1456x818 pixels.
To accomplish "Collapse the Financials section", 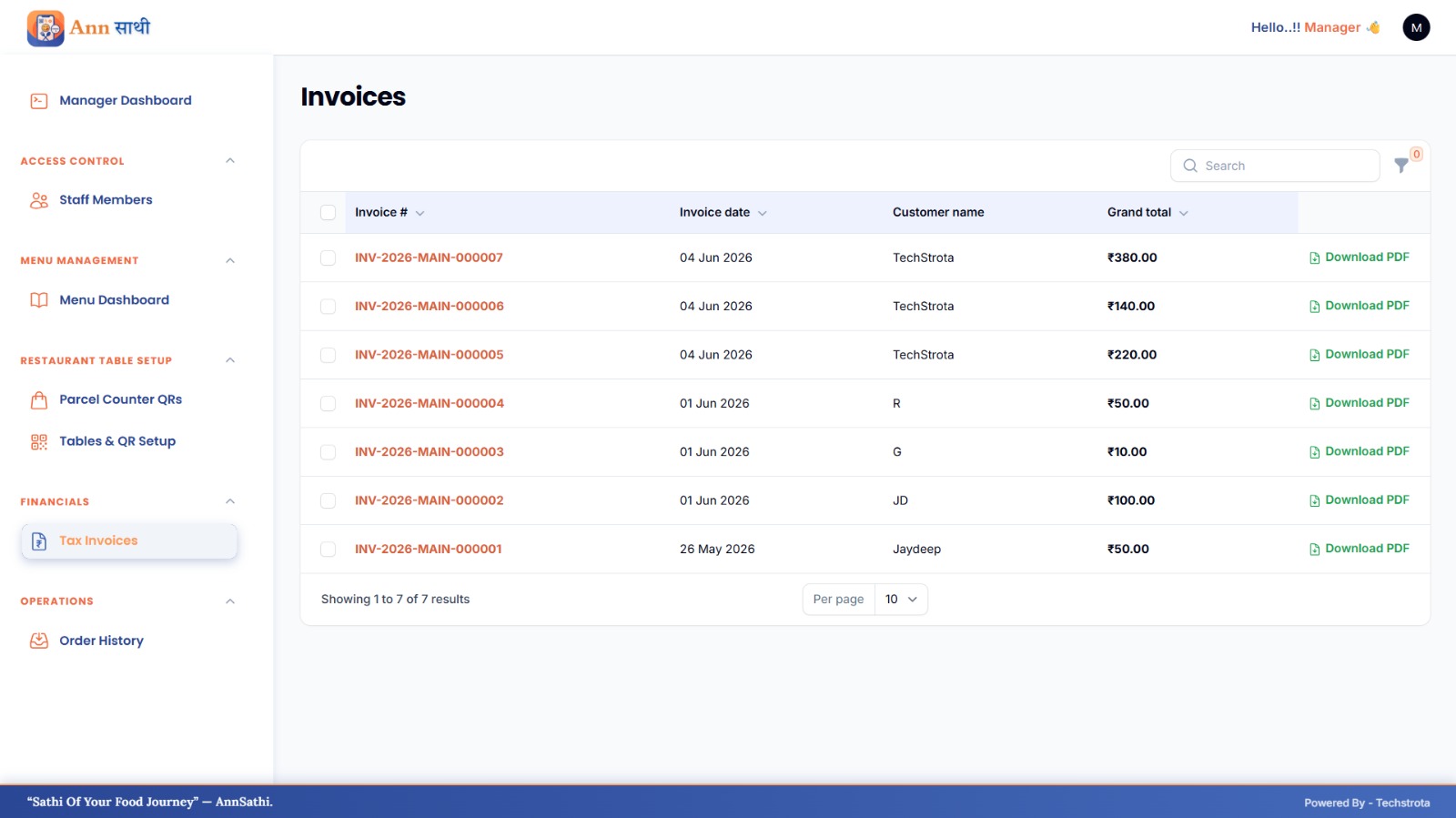I will tap(230, 501).
